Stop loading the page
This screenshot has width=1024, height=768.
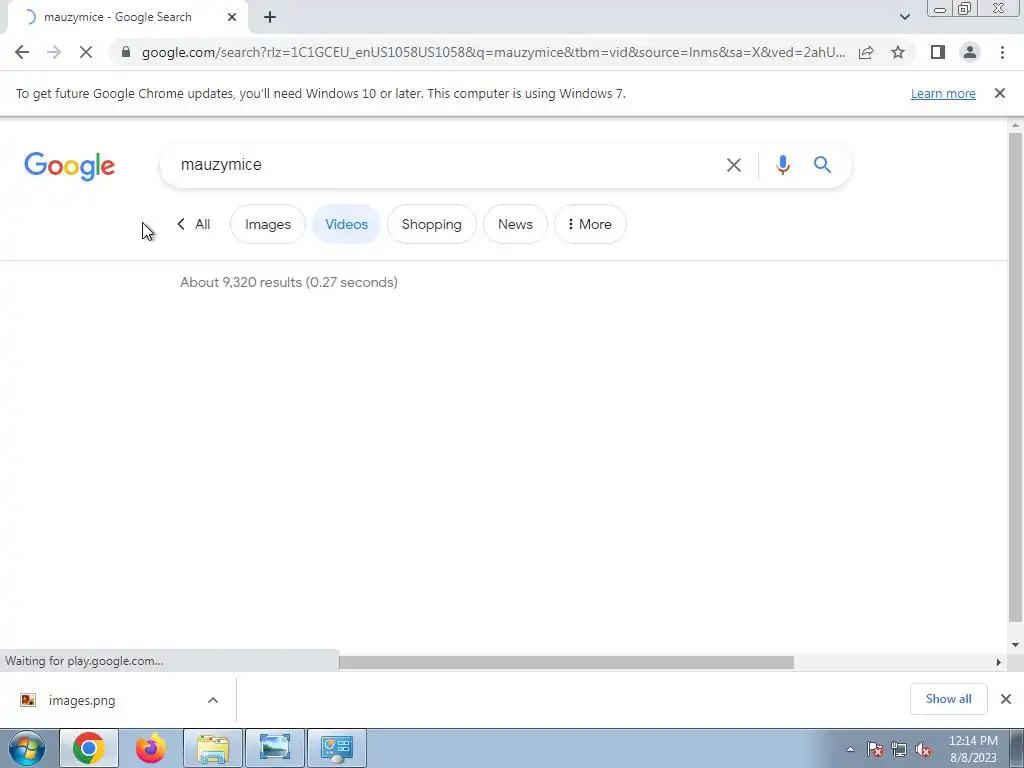(x=86, y=52)
